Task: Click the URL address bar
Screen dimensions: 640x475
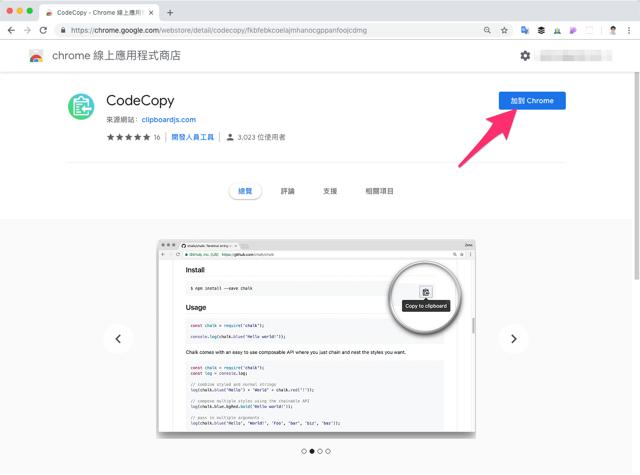Action: [x=269, y=30]
